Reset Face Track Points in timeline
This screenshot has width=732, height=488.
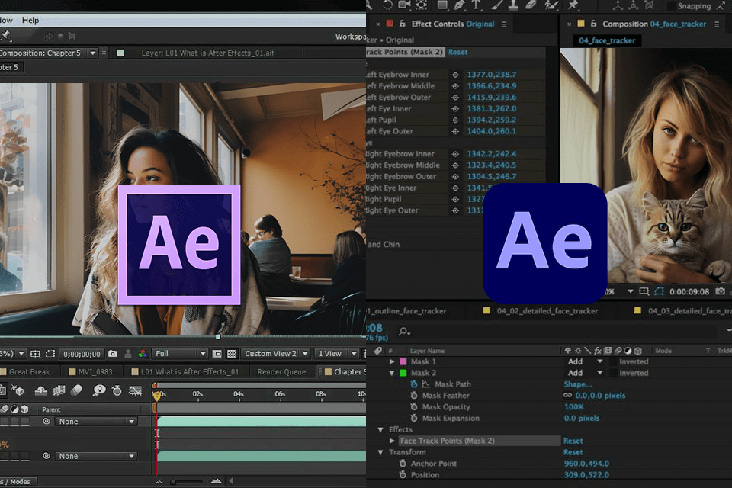(573, 441)
